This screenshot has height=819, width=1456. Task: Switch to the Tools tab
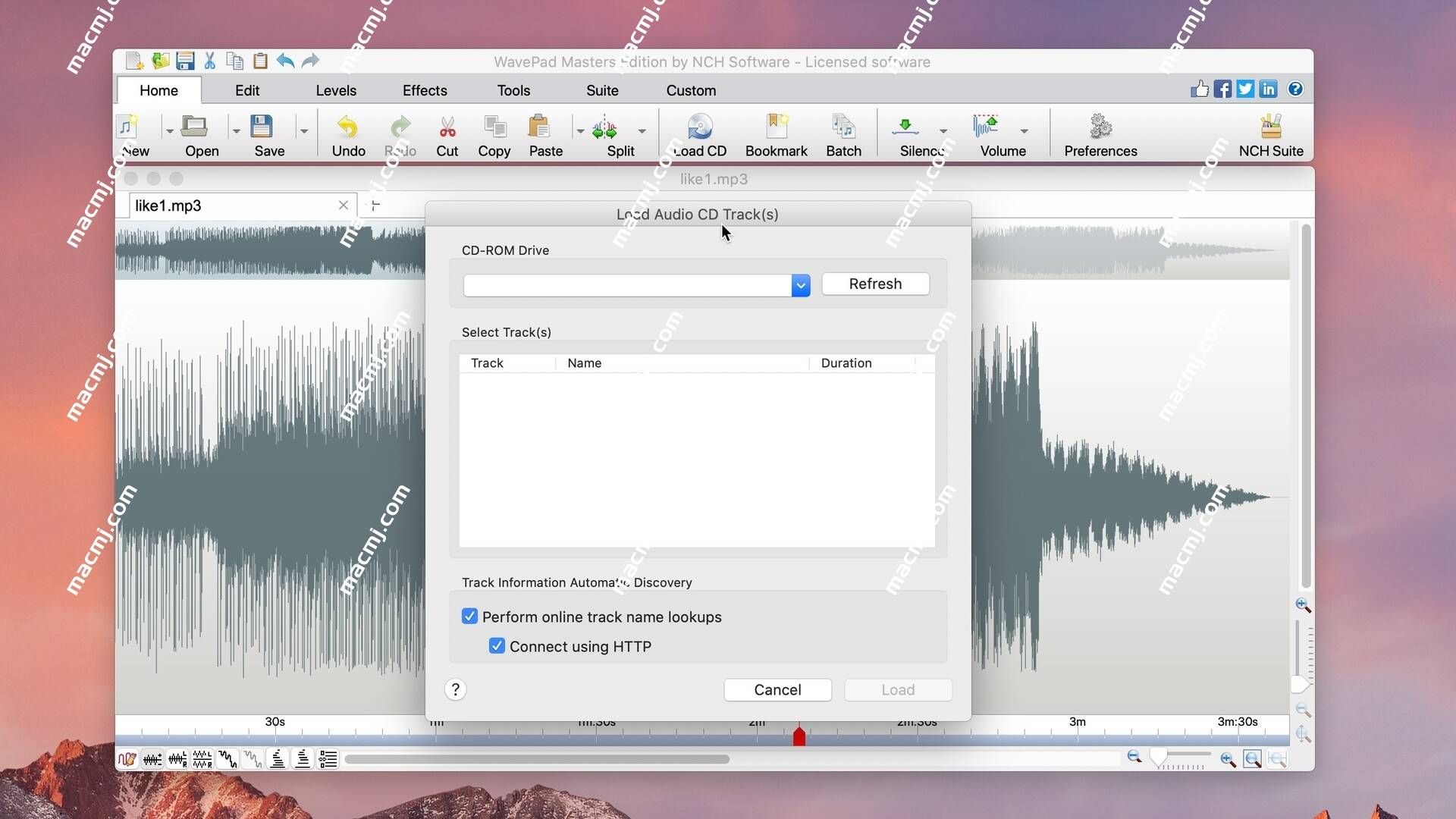(x=513, y=90)
